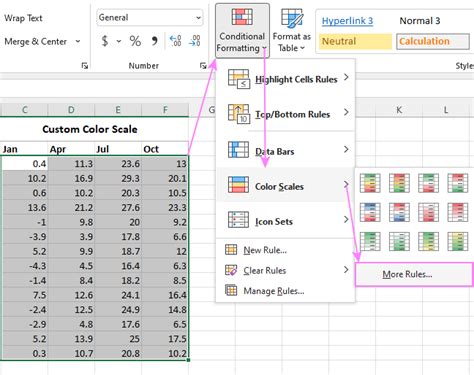
Task: Open Format as Table gallery
Action: 292,31
